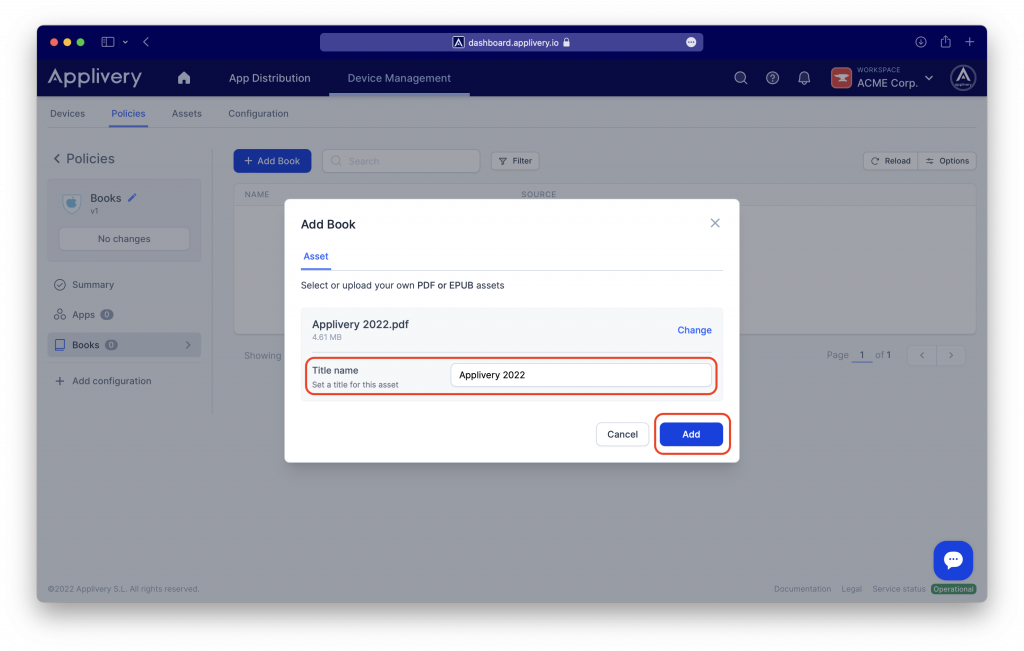The height and width of the screenshot is (651, 1024).
Task: Click the Add button in dialog
Action: [691, 434]
